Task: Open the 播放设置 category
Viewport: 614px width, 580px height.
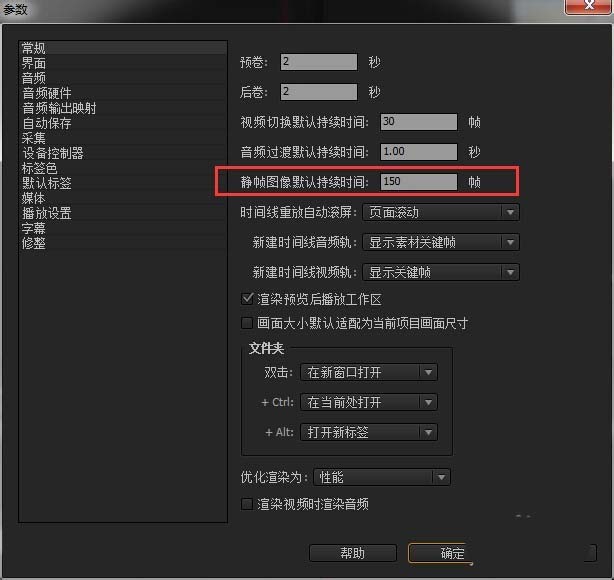Action: pos(123,213)
